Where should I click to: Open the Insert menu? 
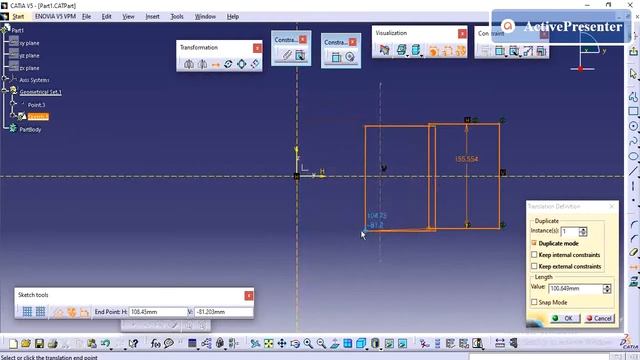point(152,17)
